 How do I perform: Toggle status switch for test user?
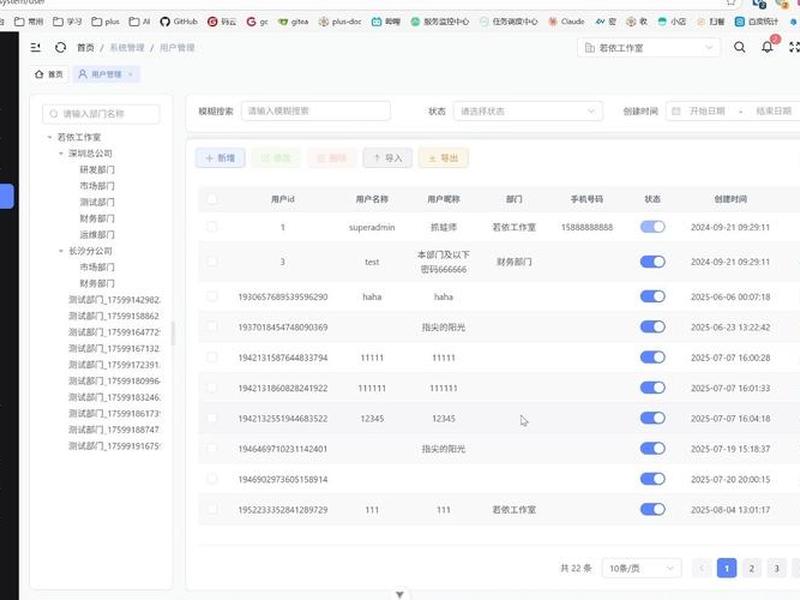(653, 262)
